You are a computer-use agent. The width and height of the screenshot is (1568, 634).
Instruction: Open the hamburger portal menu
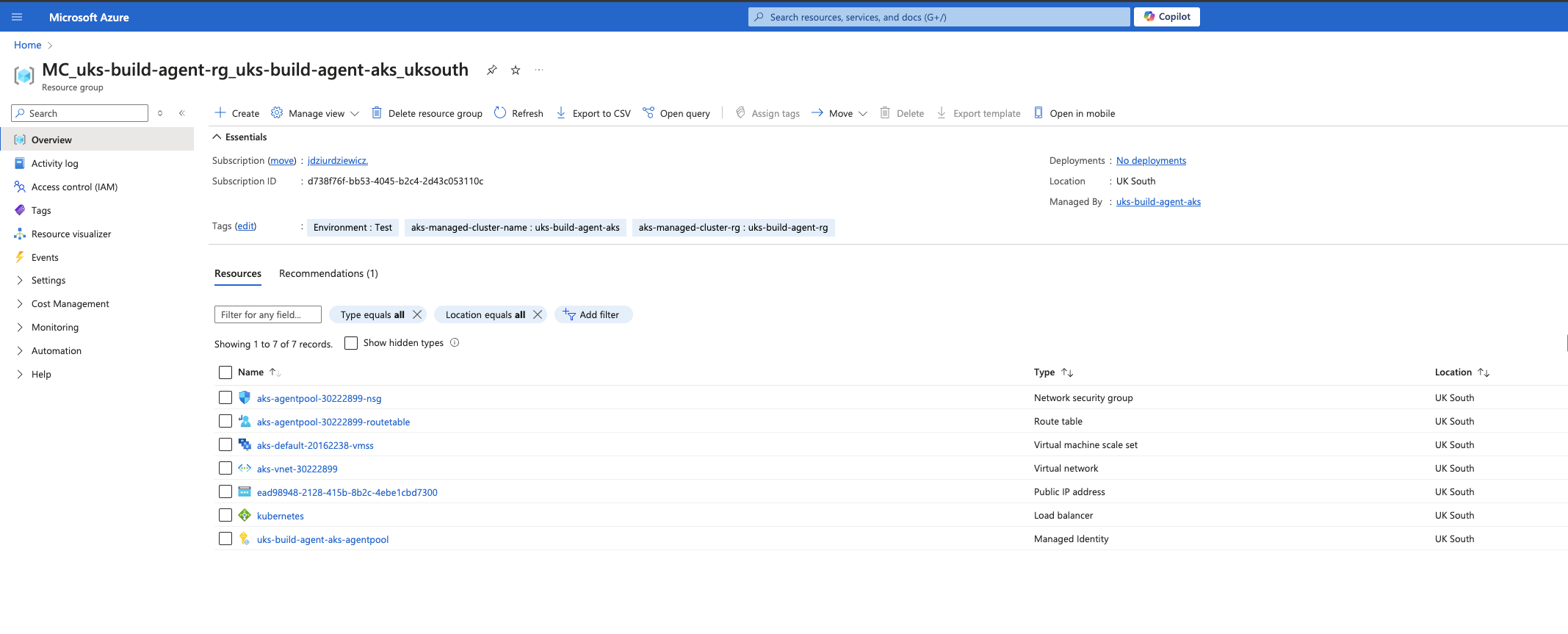[17, 17]
